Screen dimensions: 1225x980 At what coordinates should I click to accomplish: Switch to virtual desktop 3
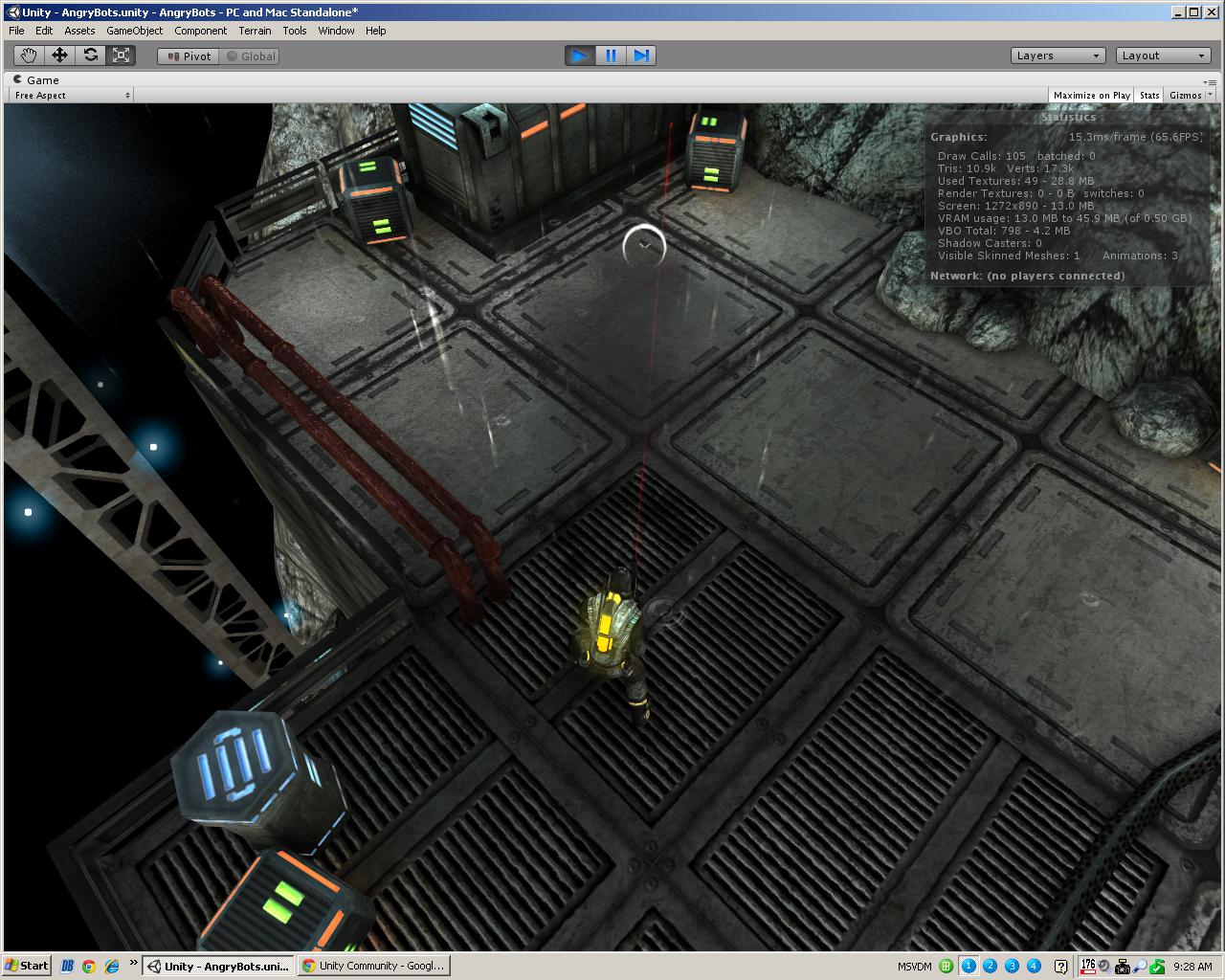1013,966
